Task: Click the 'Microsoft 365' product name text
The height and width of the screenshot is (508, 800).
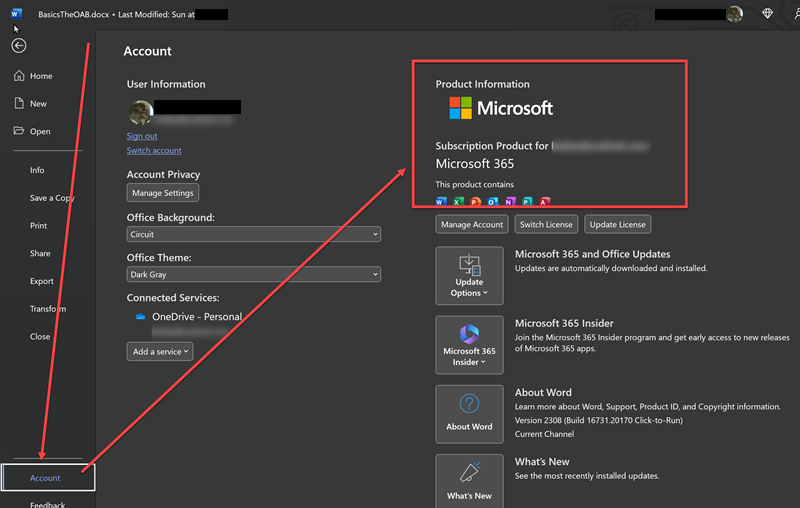Action: click(474, 164)
